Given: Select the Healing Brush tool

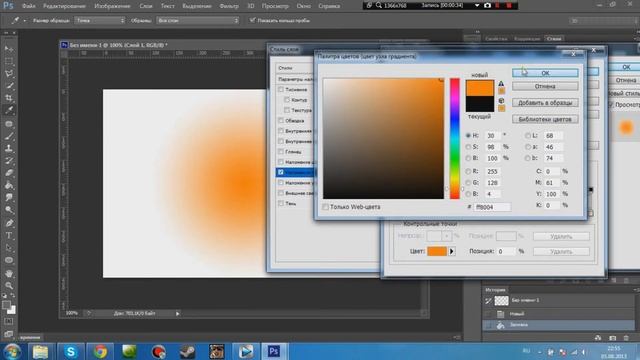Looking at the screenshot, I should click(9, 124).
